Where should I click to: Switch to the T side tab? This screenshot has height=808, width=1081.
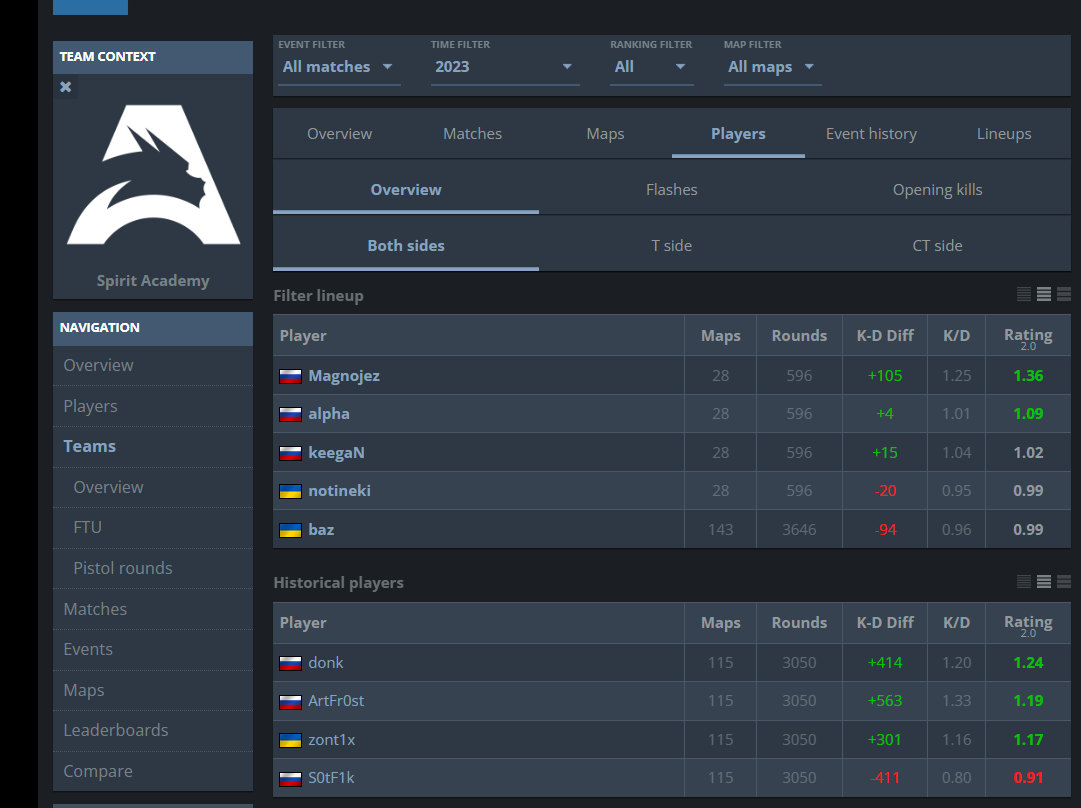[671, 245]
